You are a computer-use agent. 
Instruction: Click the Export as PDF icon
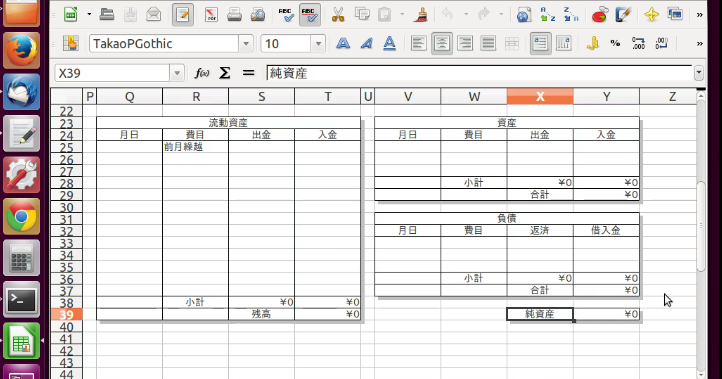click(x=211, y=15)
